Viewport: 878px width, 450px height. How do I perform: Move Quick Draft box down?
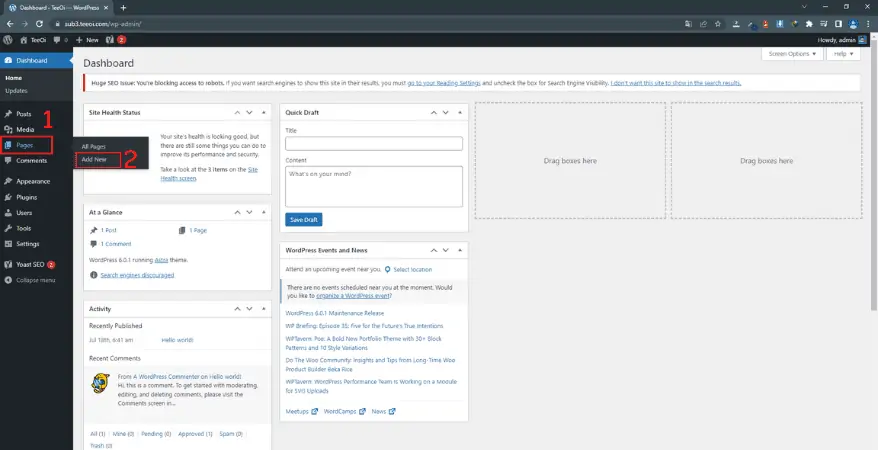[x=445, y=112]
